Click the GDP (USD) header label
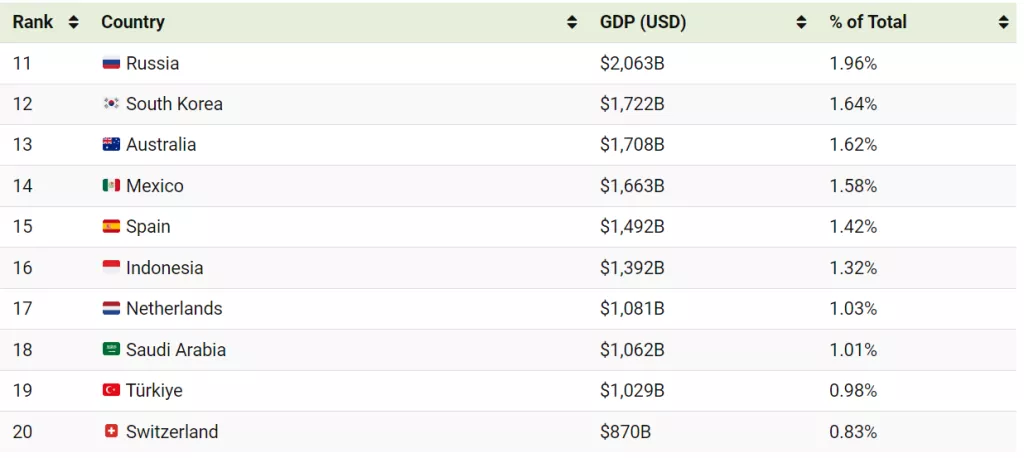Image resolution: width=1024 pixels, height=458 pixels. [643, 22]
